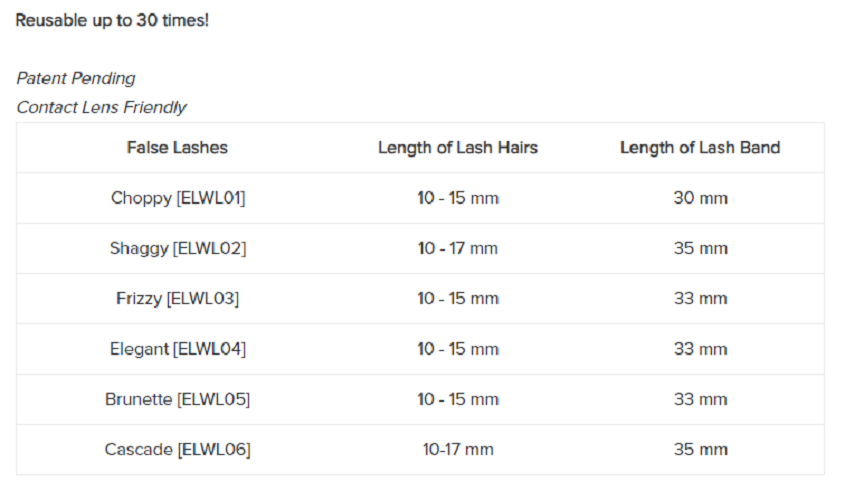Click Shaggy's 35 mm lash band value

701,248
